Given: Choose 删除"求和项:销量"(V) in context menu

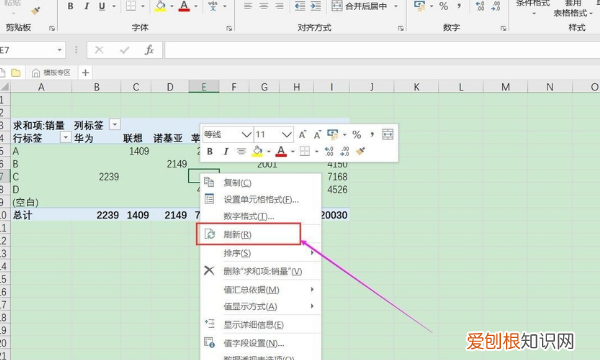Looking at the screenshot, I should tap(260, 271).
